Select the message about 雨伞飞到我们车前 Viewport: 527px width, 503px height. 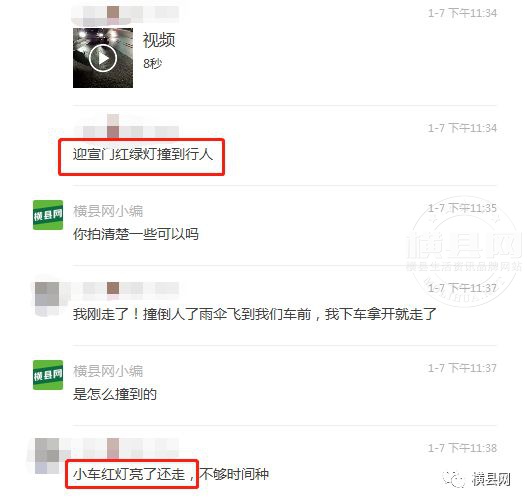(x=254, y=314)
